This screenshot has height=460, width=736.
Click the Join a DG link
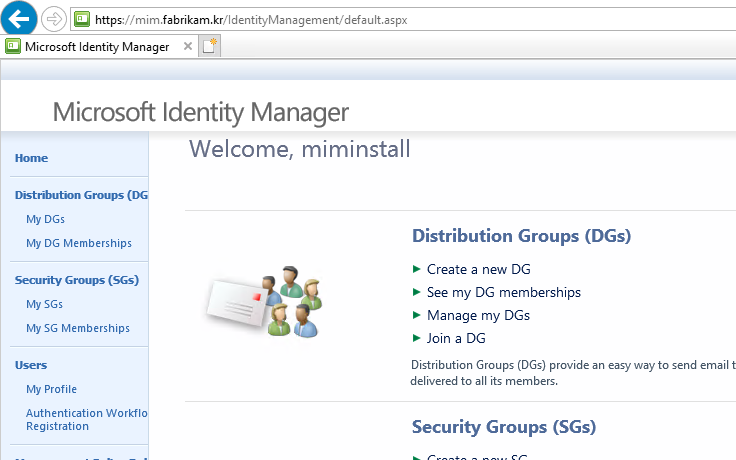pyautogui.click(x=456, y=338)
